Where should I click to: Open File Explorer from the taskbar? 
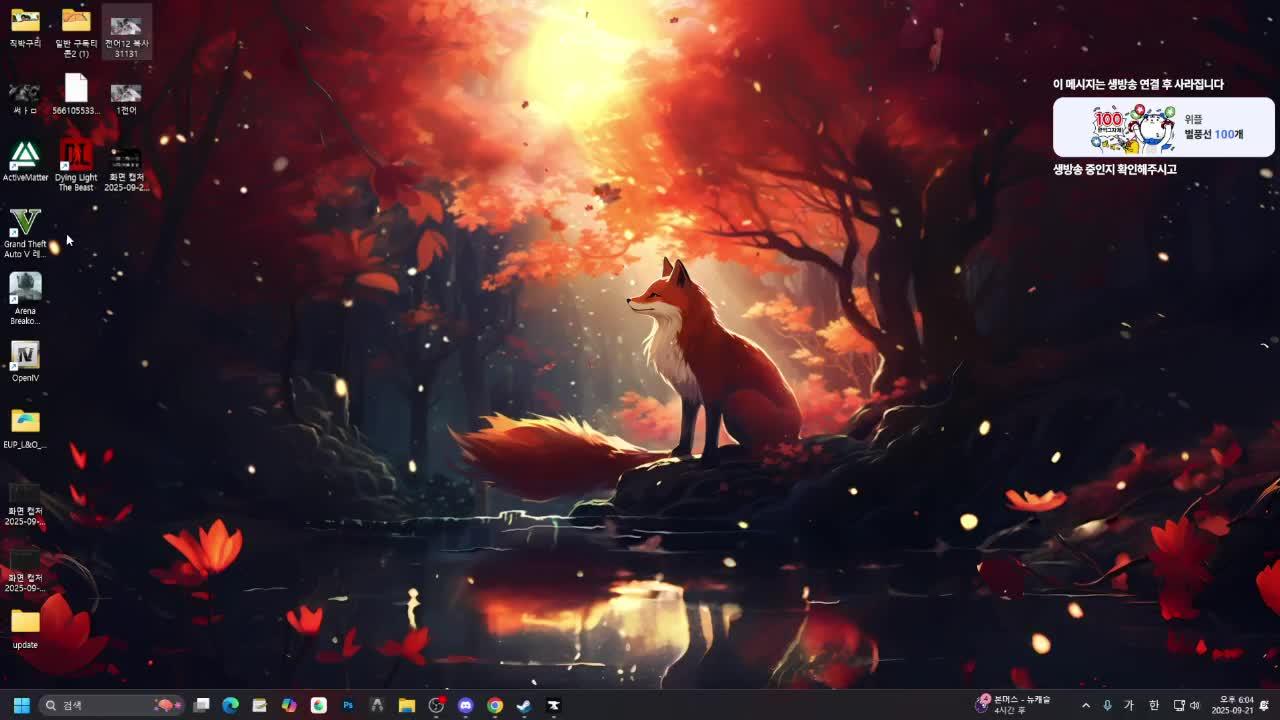[x=406, y=705]
